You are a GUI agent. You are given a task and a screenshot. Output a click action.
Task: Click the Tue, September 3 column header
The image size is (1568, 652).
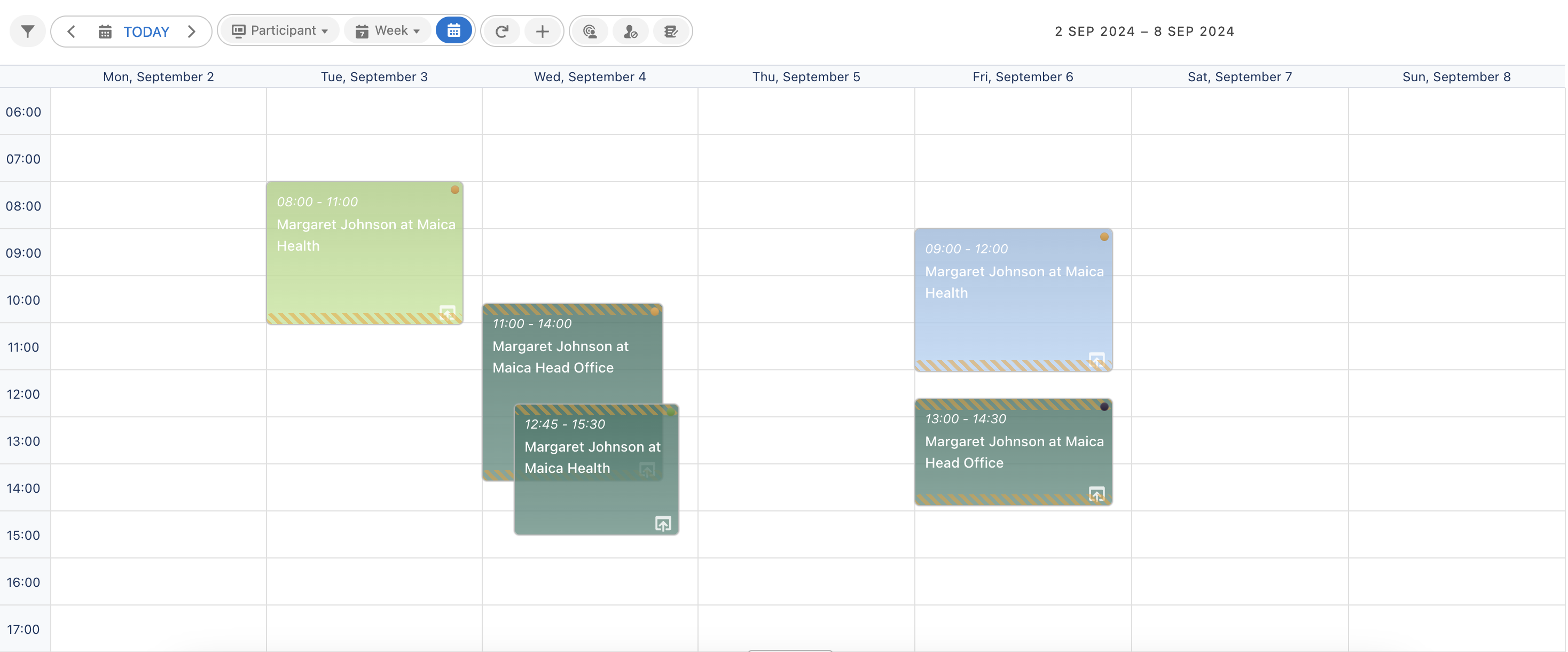click(374, 77)
